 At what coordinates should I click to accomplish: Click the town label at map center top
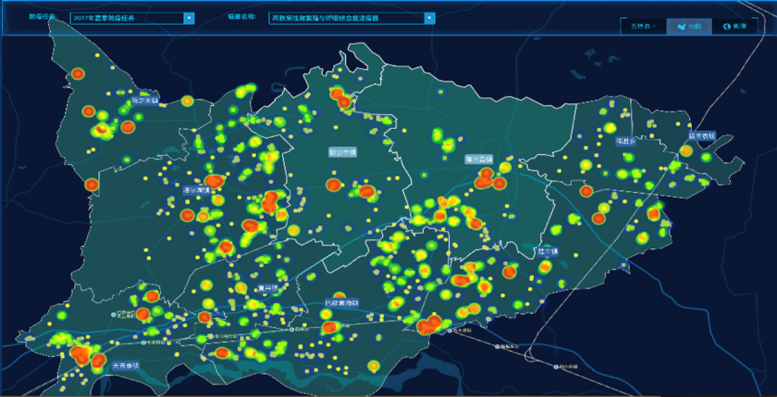tap(342, 152)
